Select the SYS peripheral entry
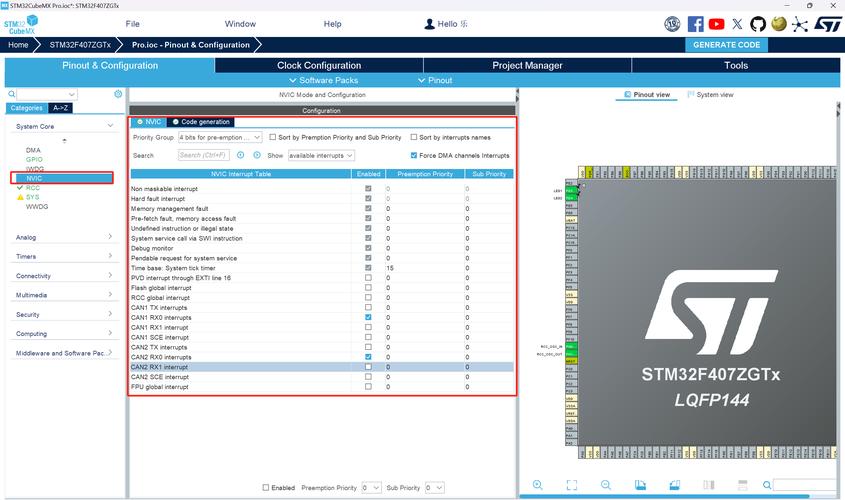845x500 pixels. (32, 197)
